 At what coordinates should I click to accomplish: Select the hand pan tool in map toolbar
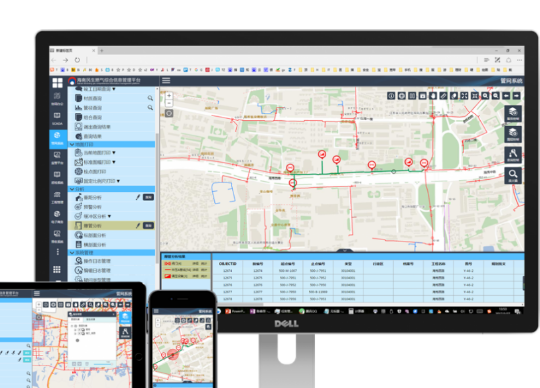tap(433, 96)
